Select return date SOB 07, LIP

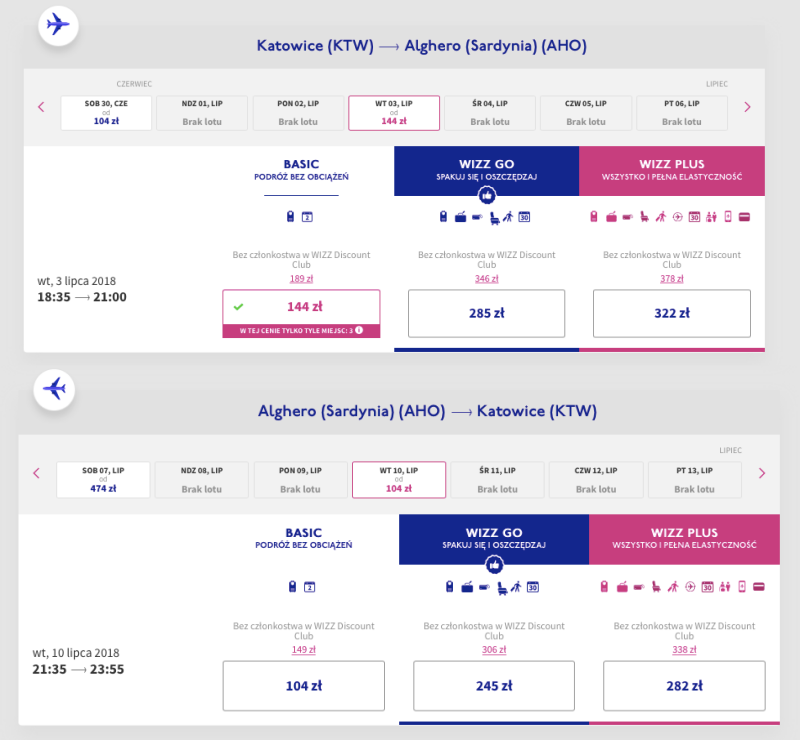pyautogui.click(x=103, y=480)
